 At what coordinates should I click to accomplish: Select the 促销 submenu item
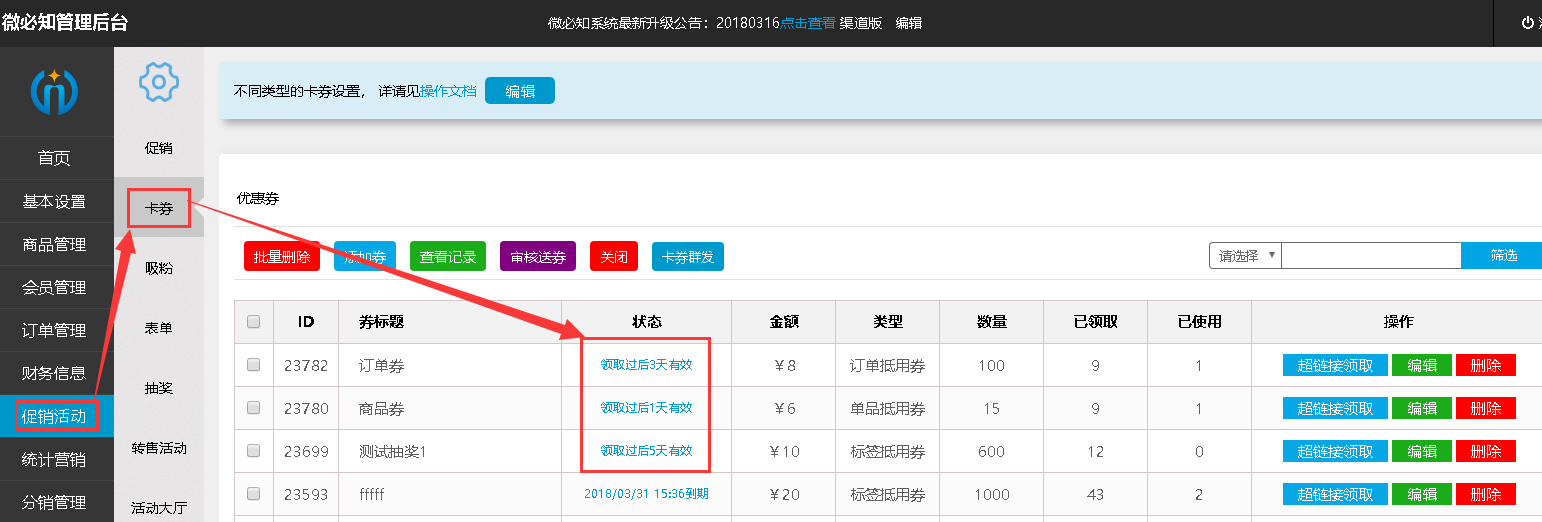[x=159, y=148]
